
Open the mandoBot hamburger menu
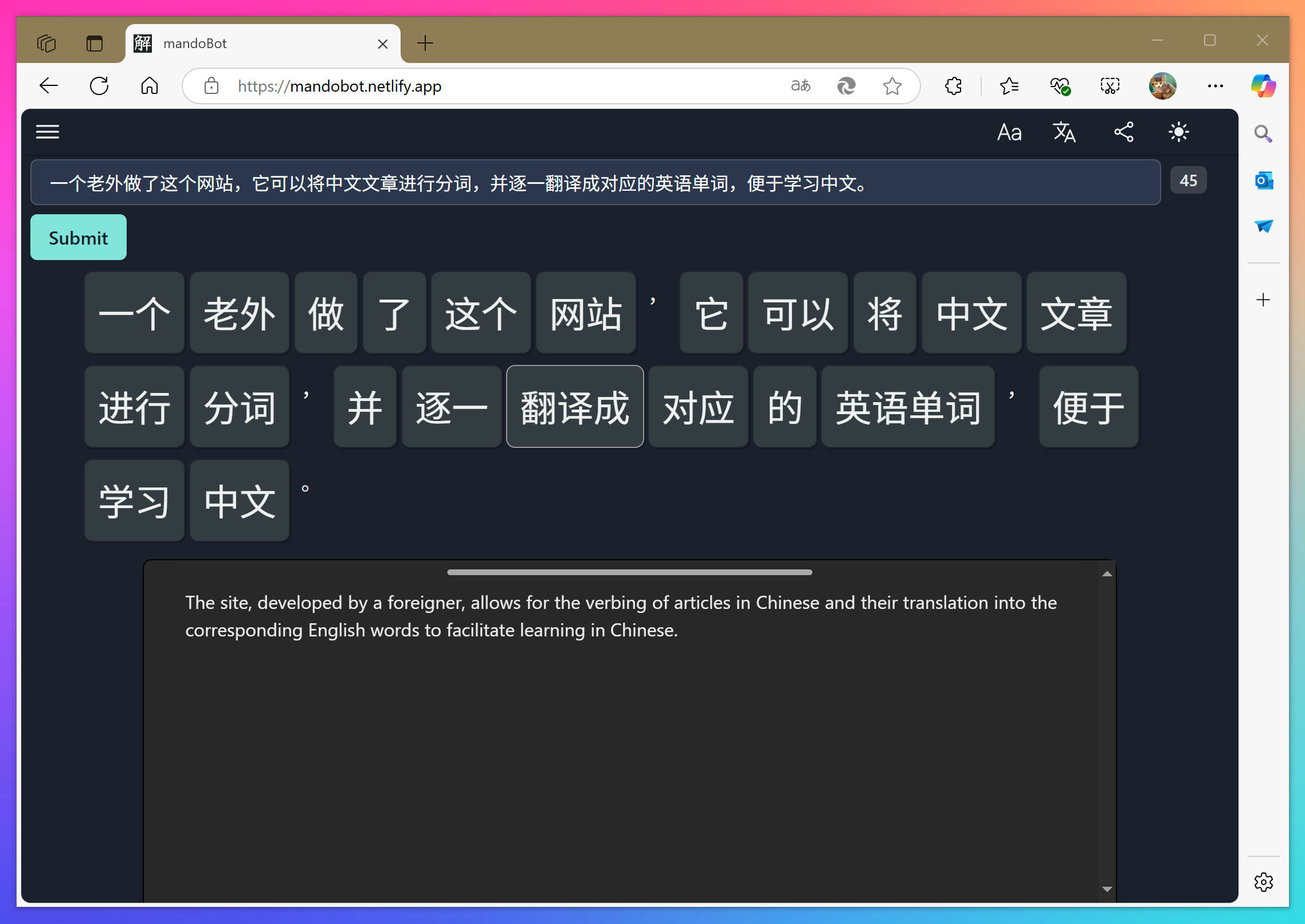pos(48,132)
